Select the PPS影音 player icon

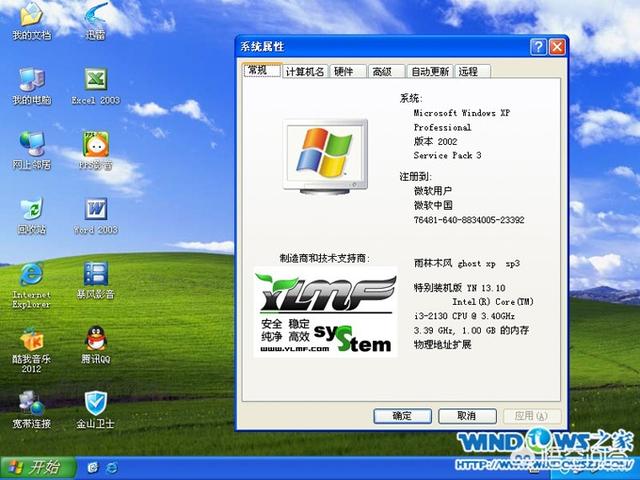(95, 145)
